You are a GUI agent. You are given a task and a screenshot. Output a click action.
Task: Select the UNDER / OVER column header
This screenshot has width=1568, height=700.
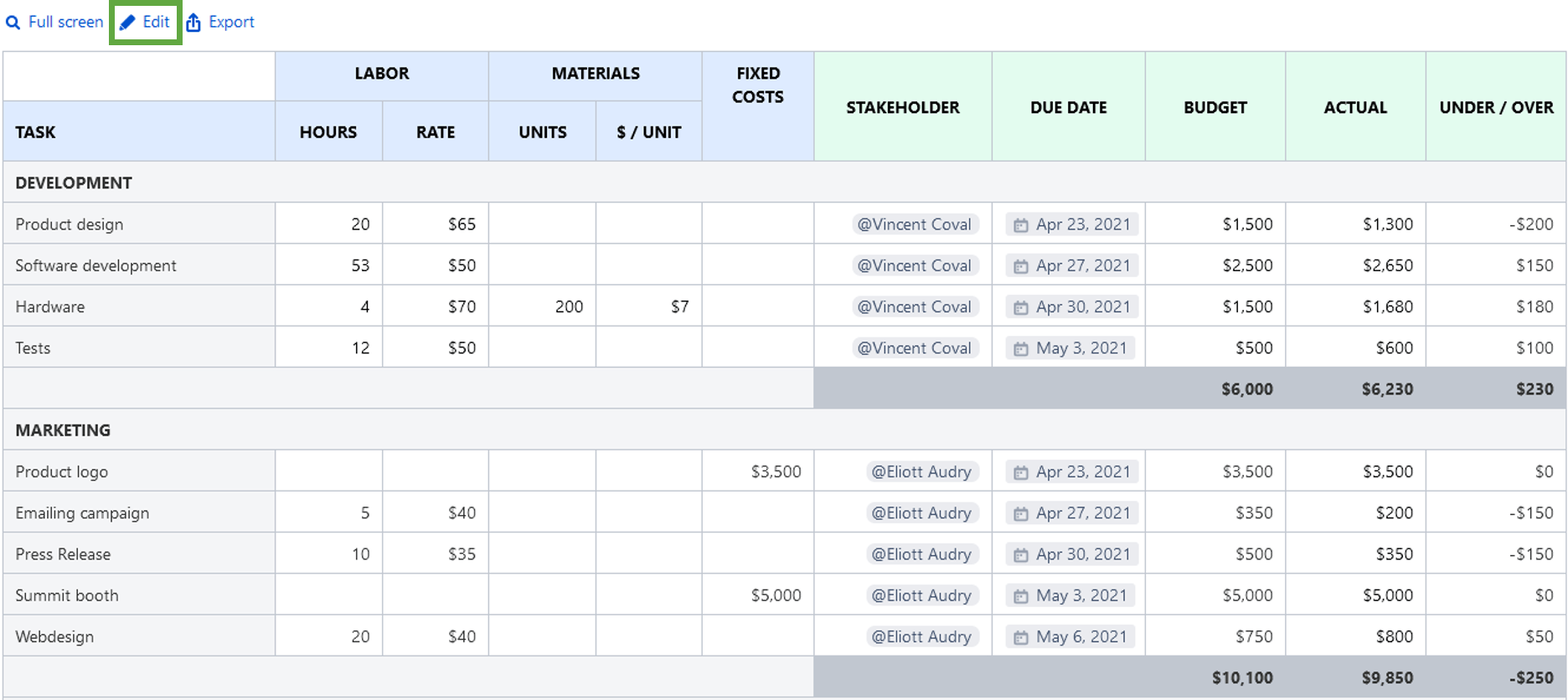coord(1496,107)
